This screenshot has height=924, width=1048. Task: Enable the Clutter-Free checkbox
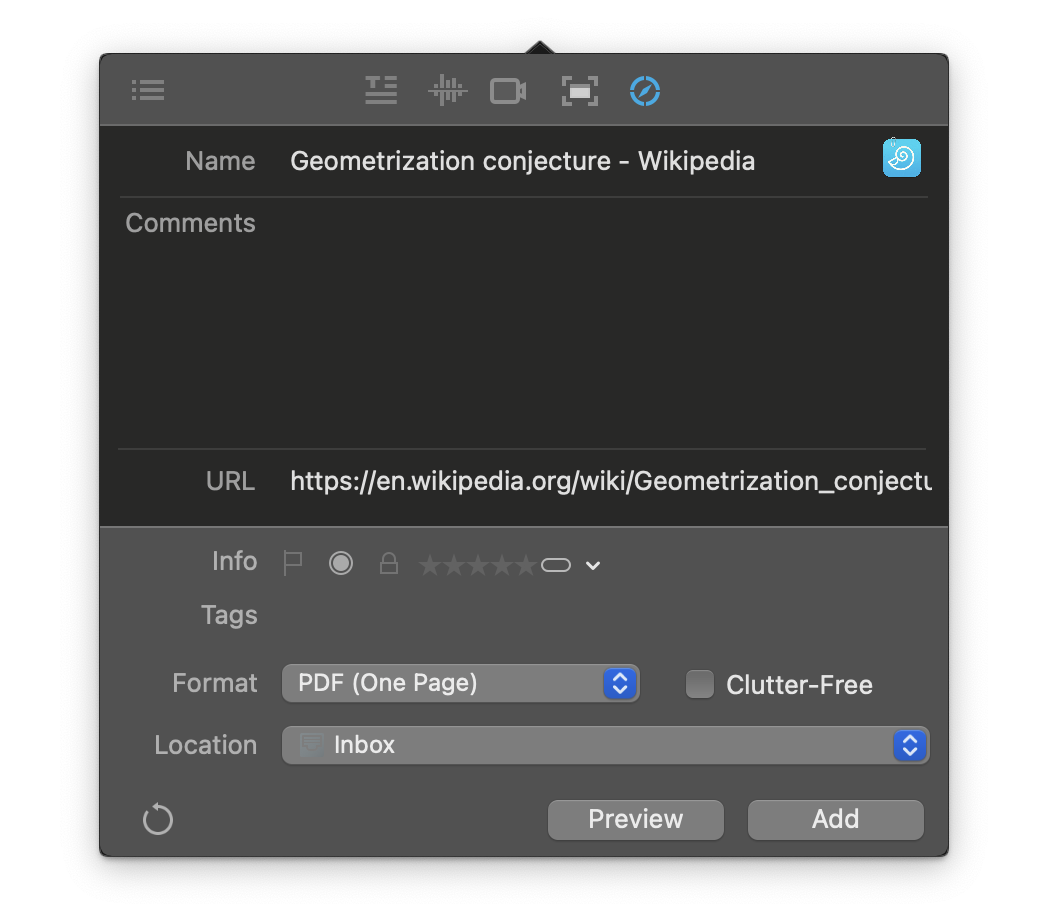(x=700, y=685)
